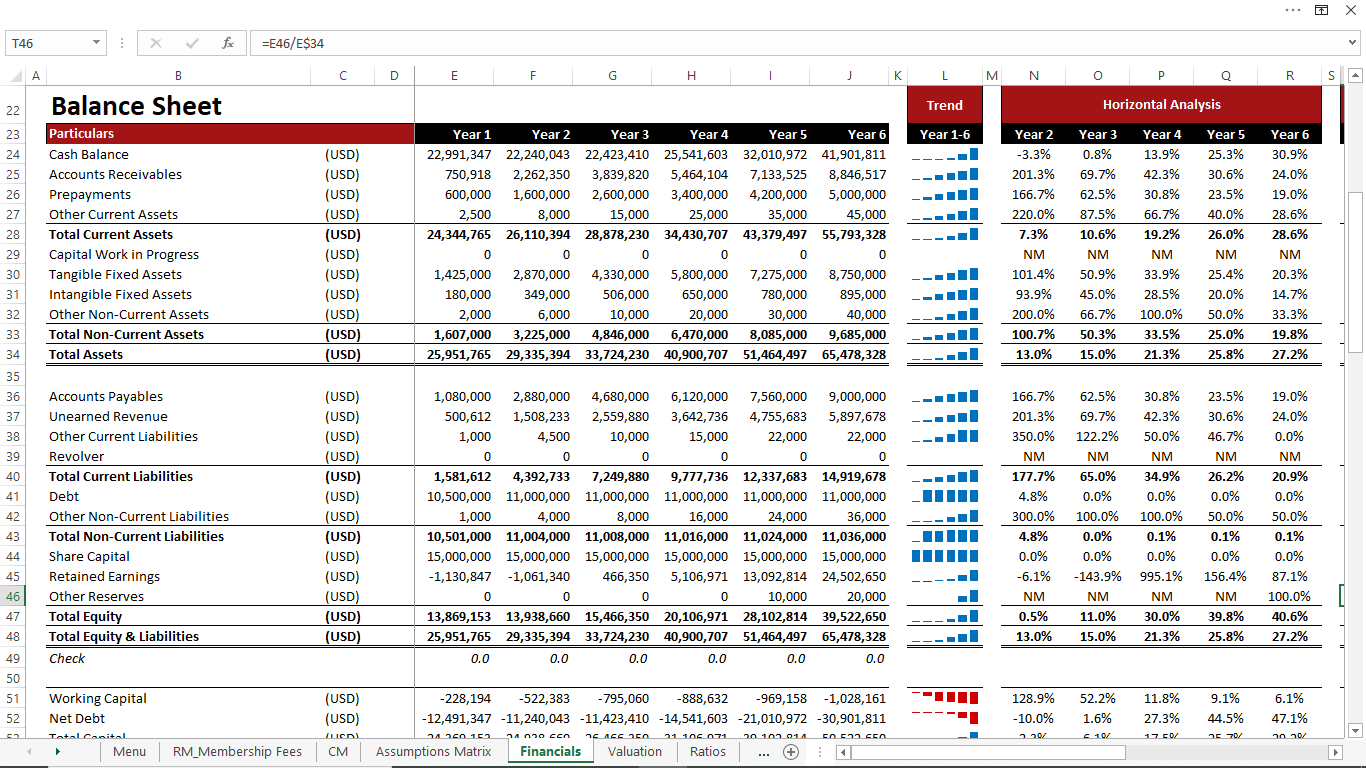Open the Ribbon Display Options icon
This screenshot has width=1366, height=768.
(1322, 10)
